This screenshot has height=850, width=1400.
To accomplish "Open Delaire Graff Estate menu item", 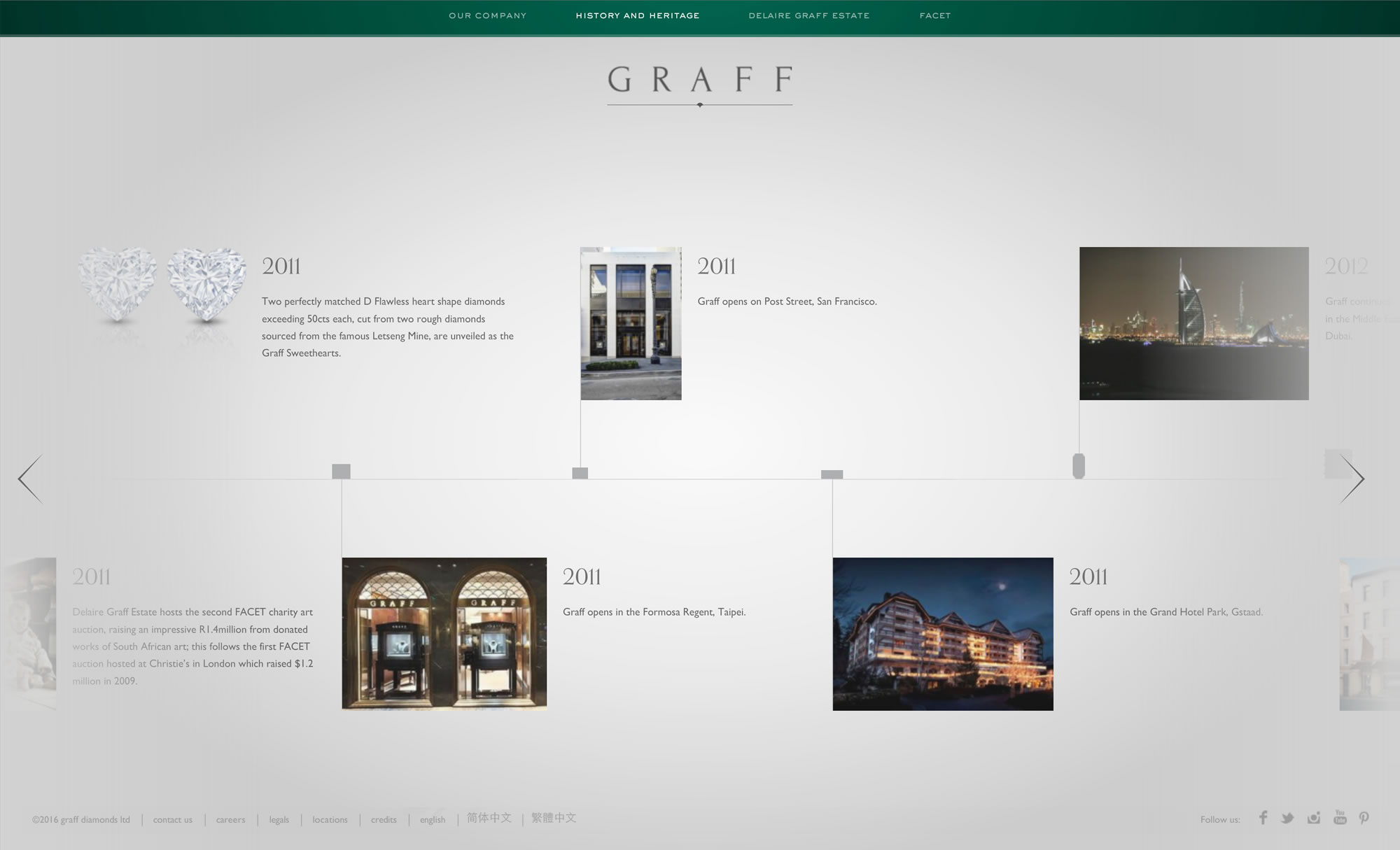I will (x=808, y=15).
